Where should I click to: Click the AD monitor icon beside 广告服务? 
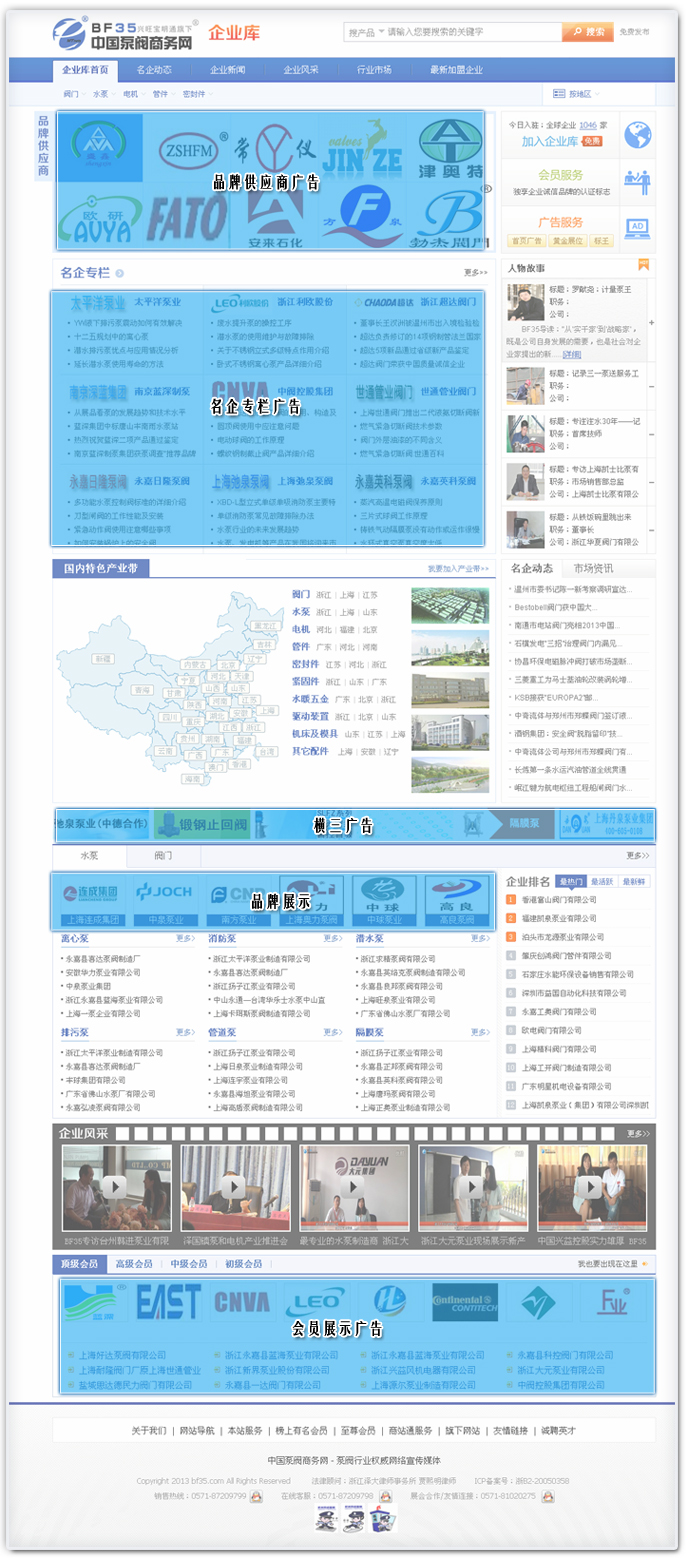point(637,228)
